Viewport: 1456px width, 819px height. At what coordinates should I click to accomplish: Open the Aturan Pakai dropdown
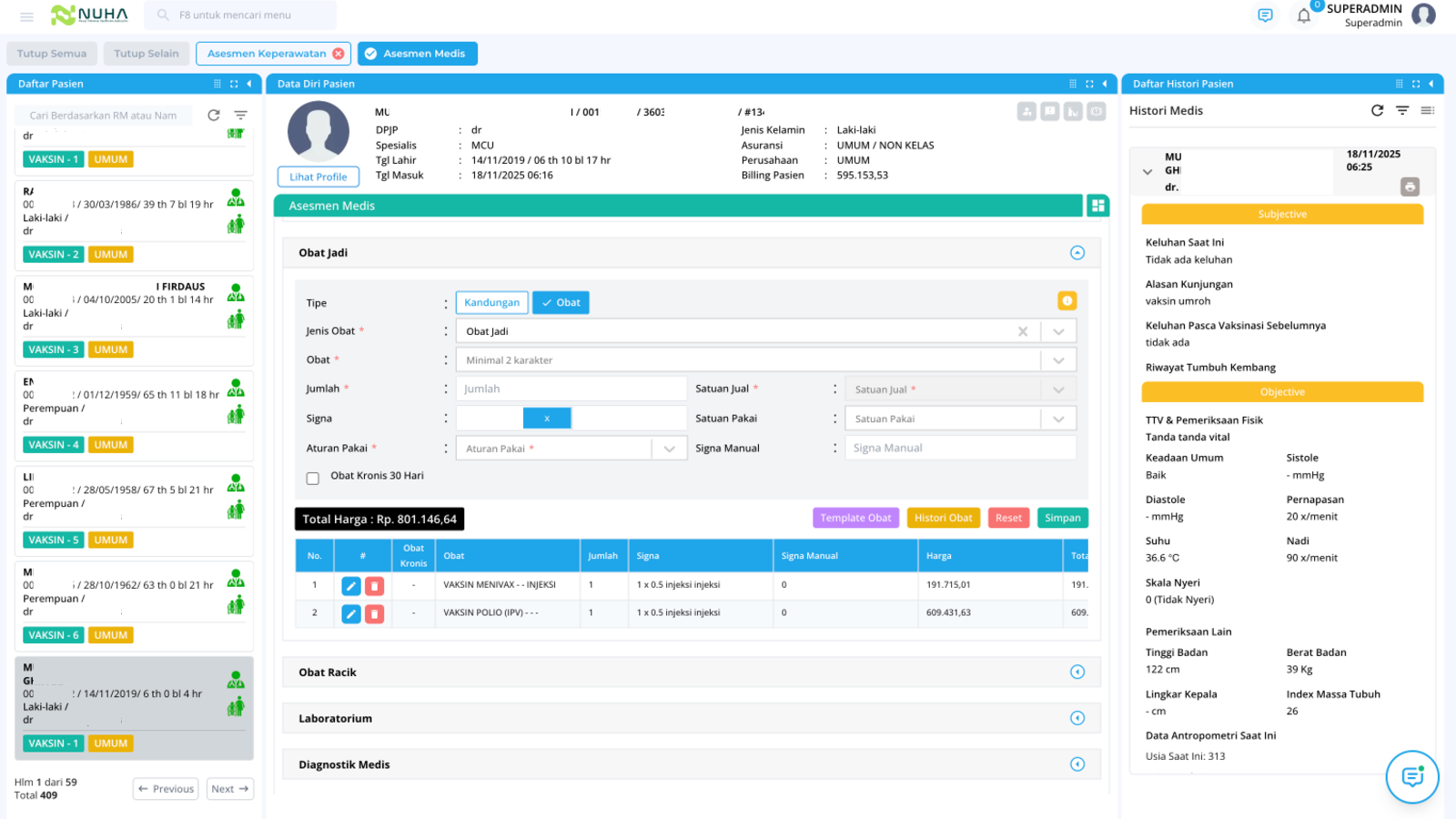point(669,449)
